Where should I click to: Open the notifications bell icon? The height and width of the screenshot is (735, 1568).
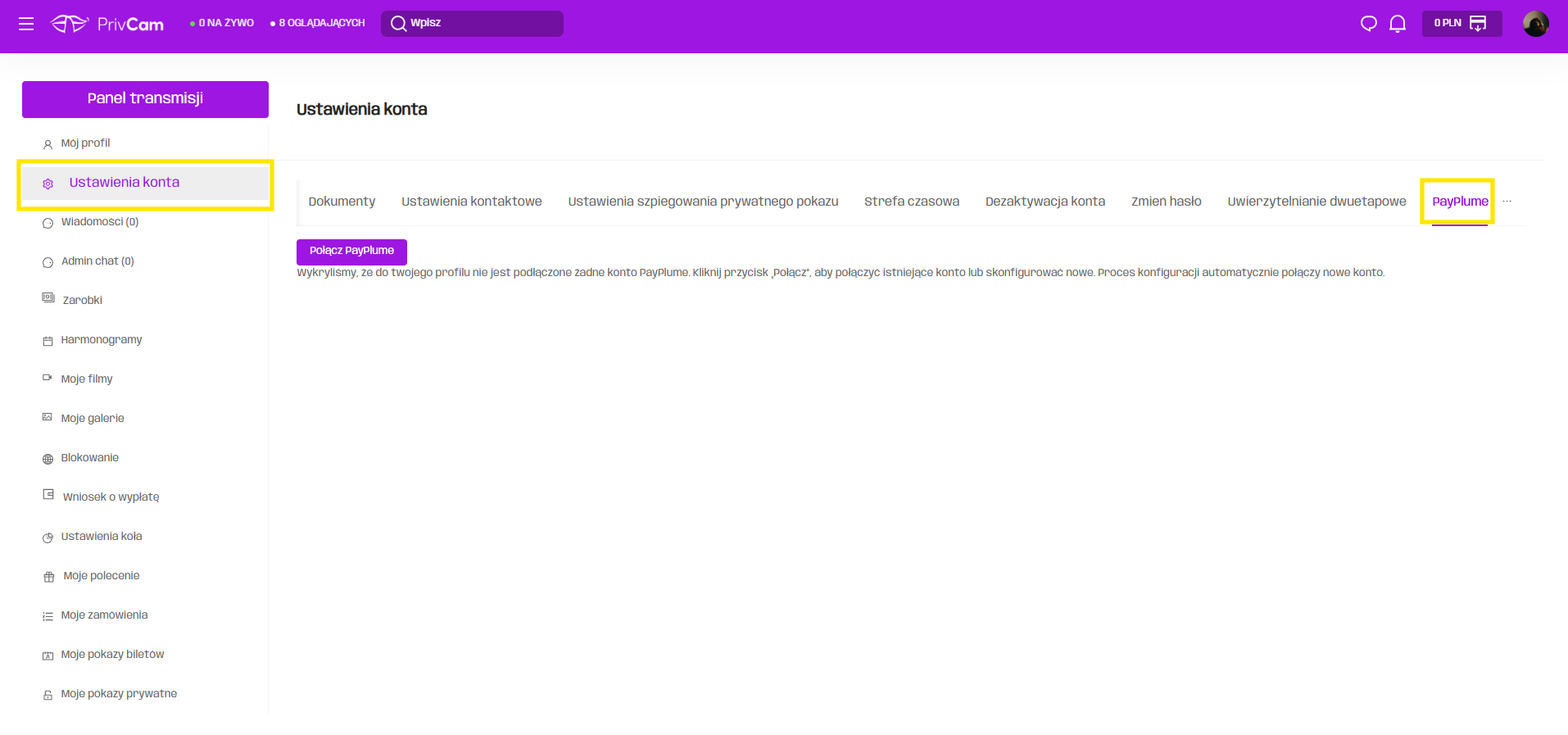coord(1398,24)
